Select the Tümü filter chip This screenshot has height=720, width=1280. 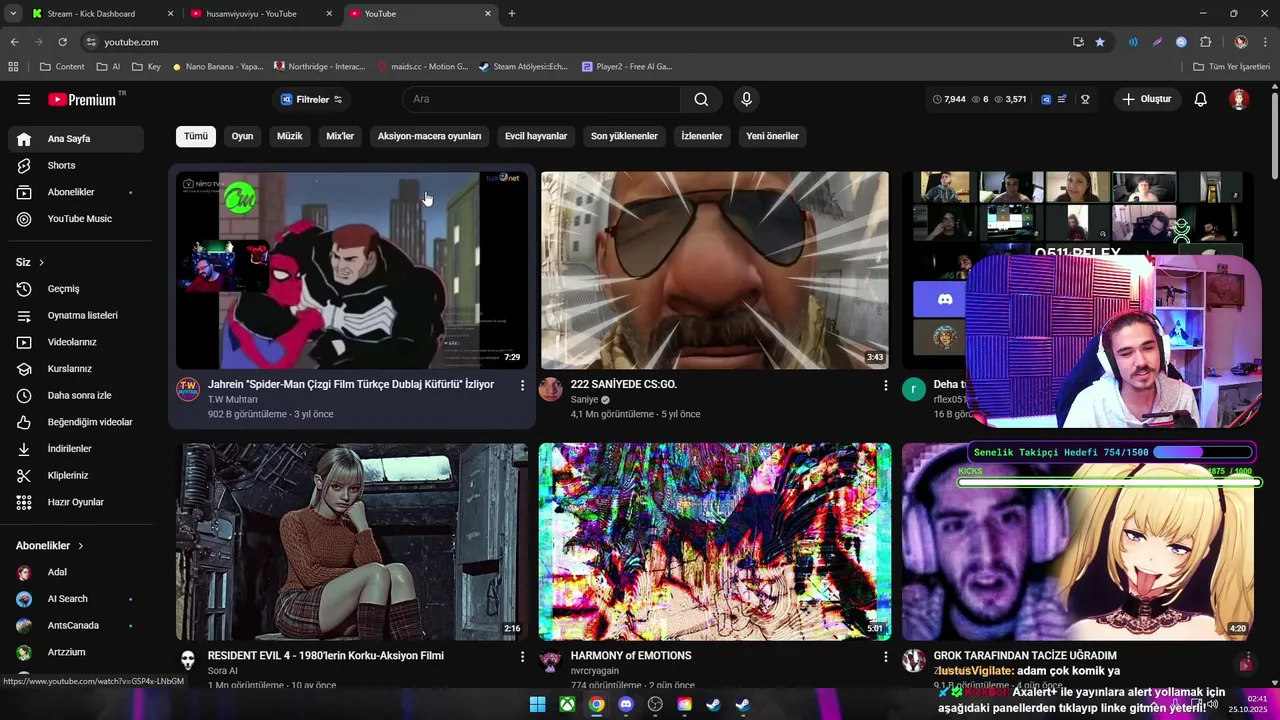pyautogui.click(x=196, y=136)
